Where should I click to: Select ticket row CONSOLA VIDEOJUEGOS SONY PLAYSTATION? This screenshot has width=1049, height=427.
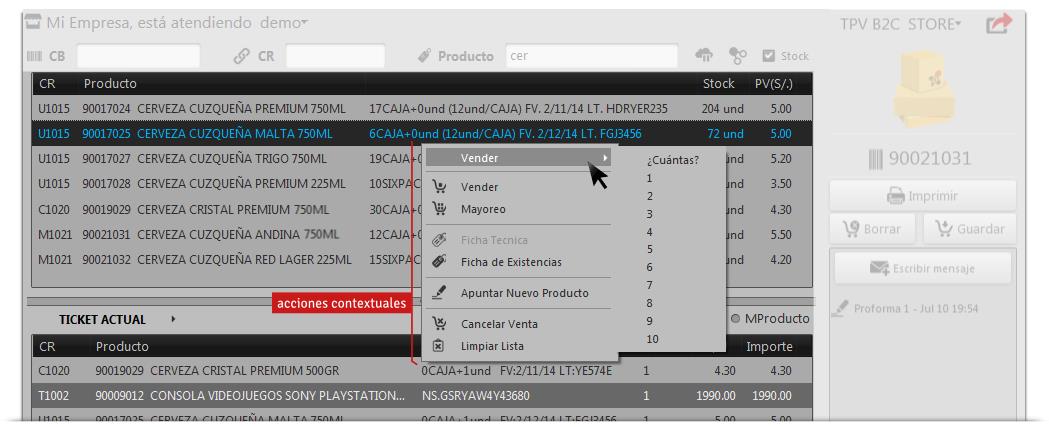422,396
